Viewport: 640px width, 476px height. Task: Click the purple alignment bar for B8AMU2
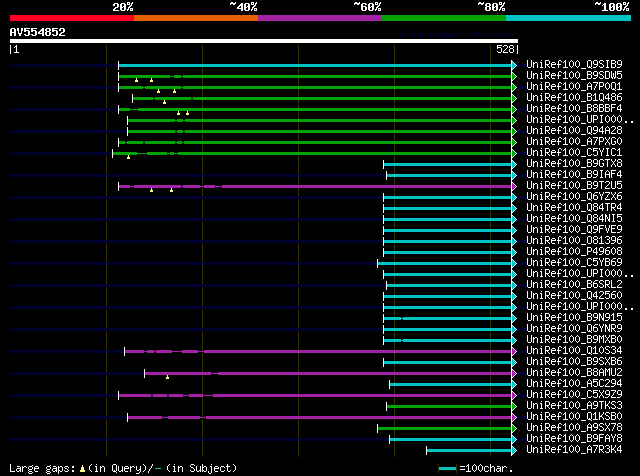328,374
